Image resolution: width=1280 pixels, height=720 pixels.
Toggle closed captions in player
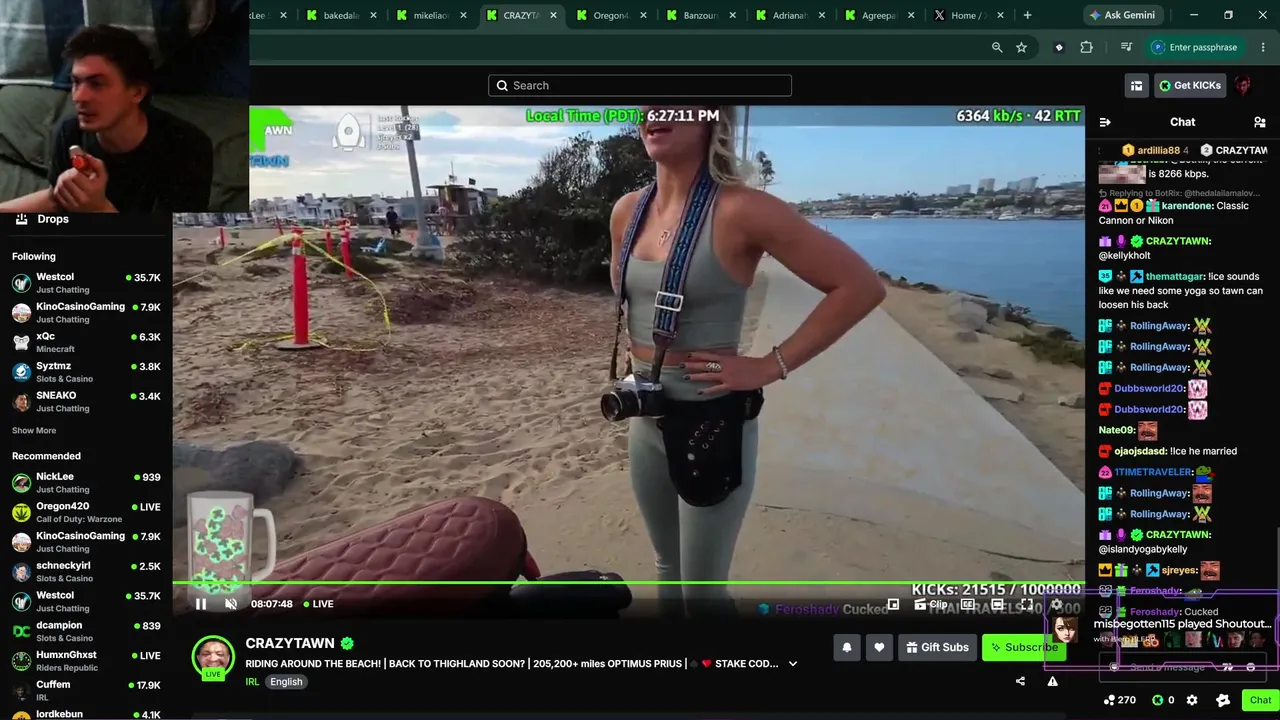coord(967,604)
